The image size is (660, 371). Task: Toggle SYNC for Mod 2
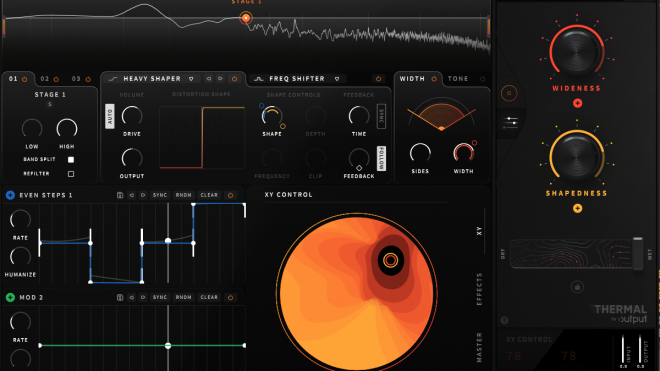click(160, 297)
